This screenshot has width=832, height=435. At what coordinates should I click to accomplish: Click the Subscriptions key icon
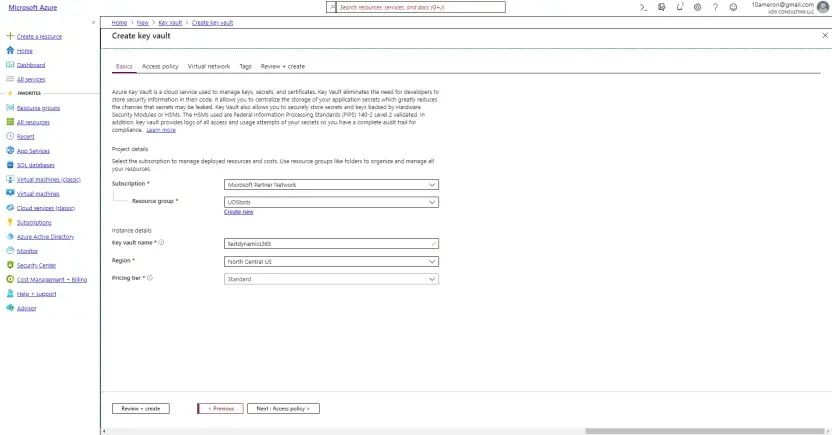pos(10,222)
